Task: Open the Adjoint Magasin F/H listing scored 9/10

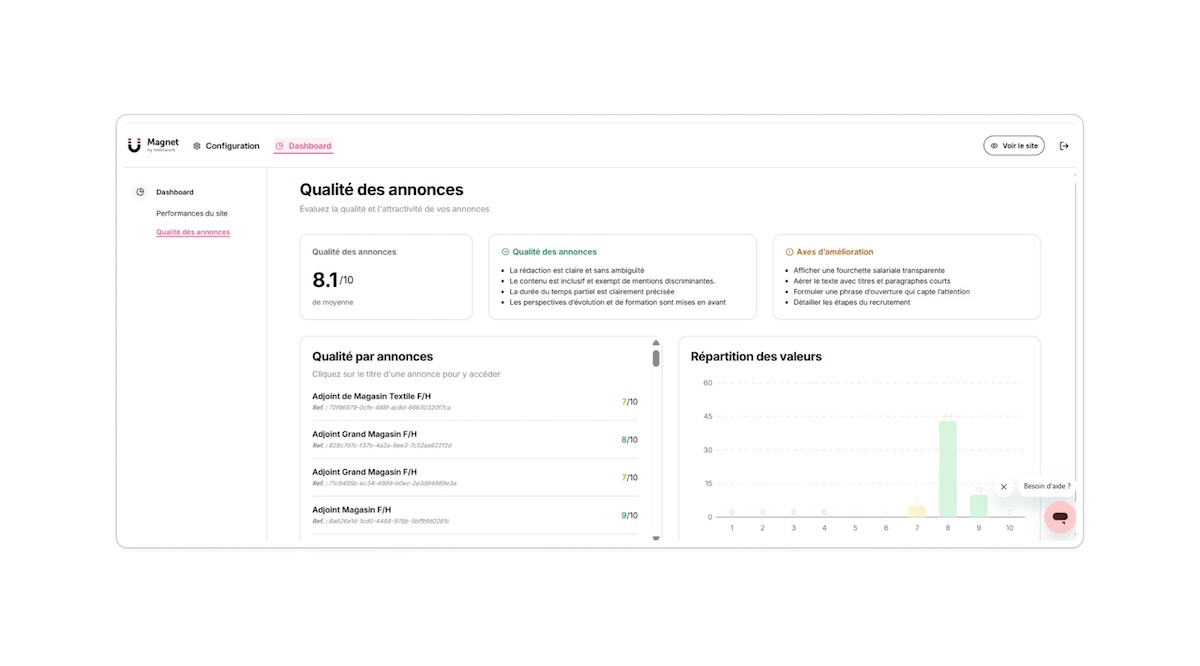Action: (351, 510)
